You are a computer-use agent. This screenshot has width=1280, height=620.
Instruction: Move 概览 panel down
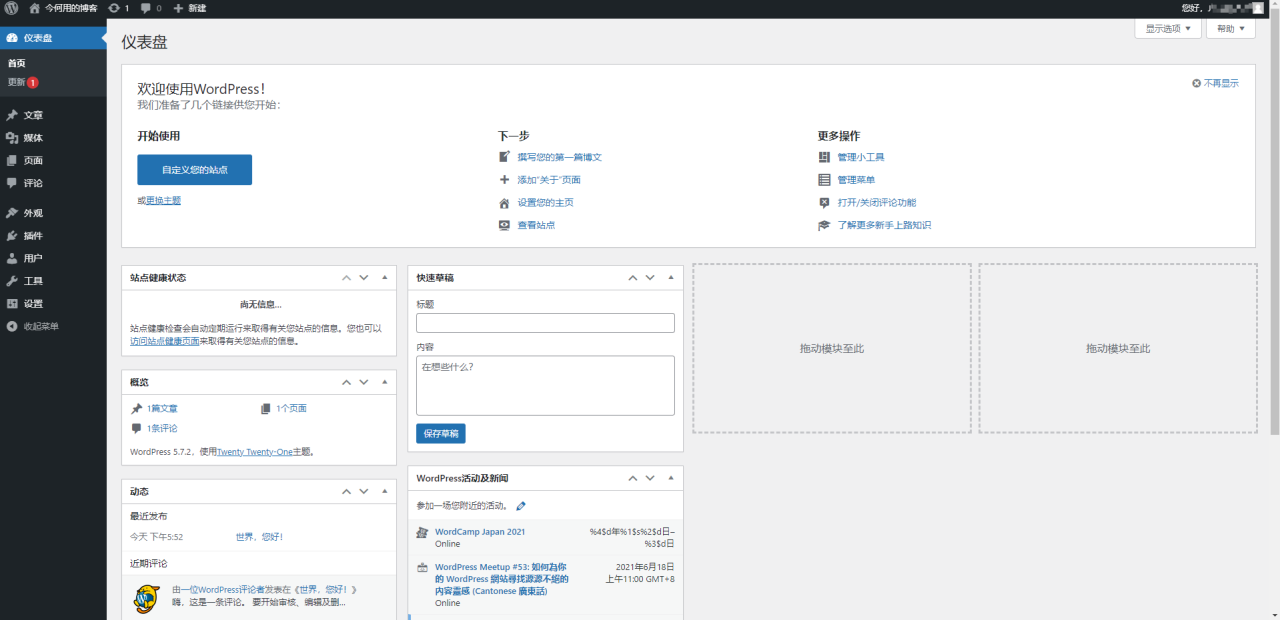click(364, 382)
